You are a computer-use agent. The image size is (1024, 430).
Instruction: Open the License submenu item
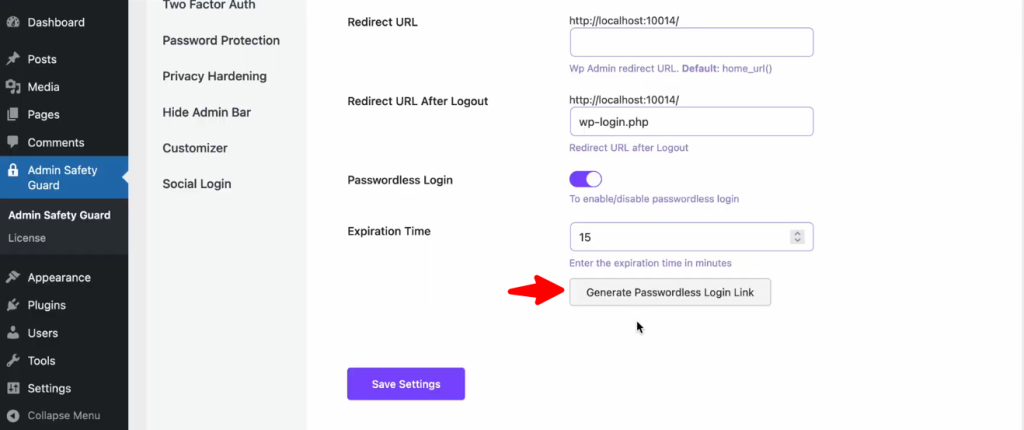click(27, 238)
